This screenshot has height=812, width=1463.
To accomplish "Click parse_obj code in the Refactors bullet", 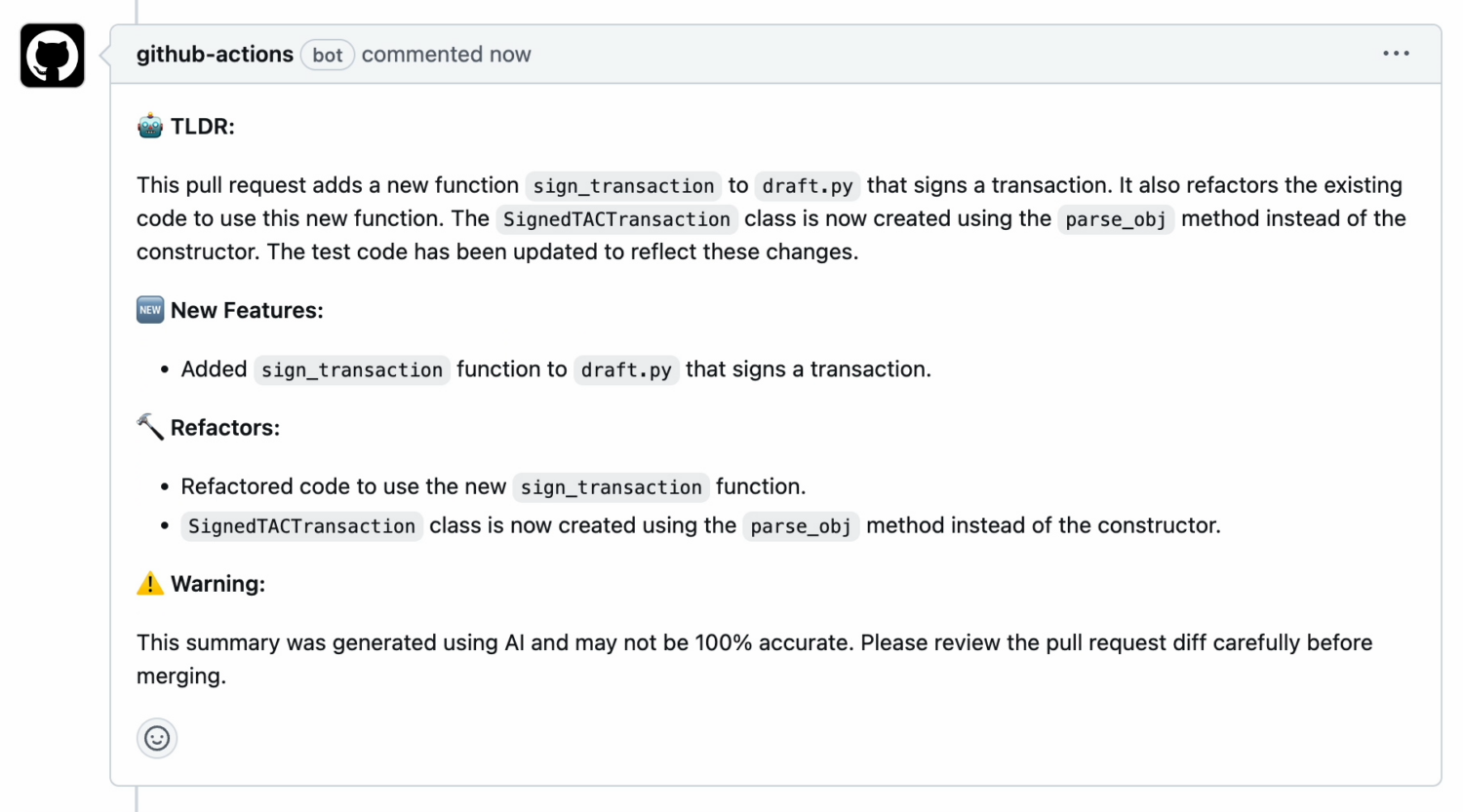I will pos(801,526).
